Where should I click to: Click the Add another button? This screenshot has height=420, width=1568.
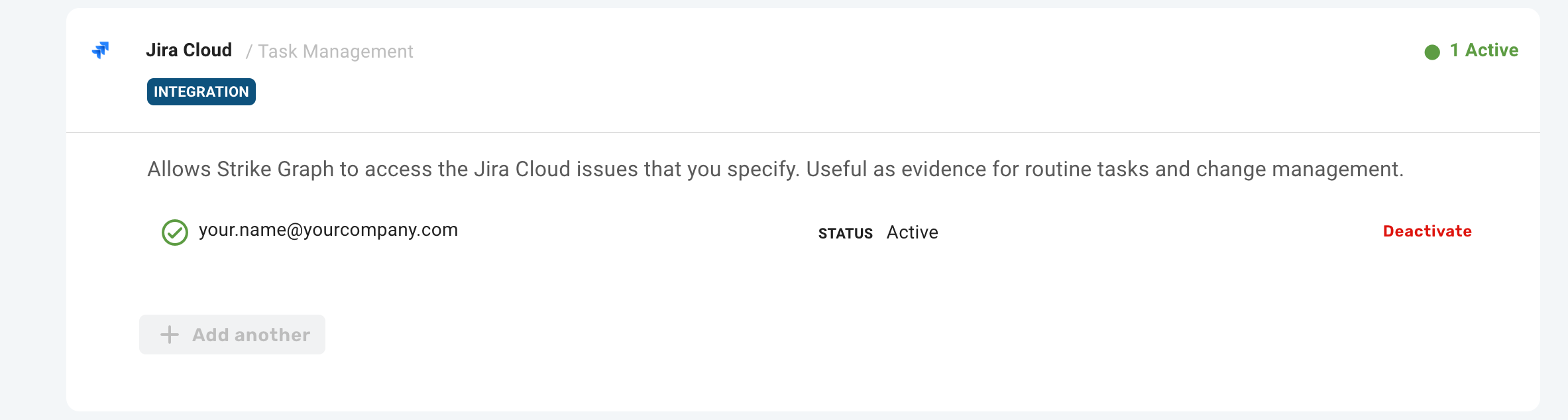[232, 335]
